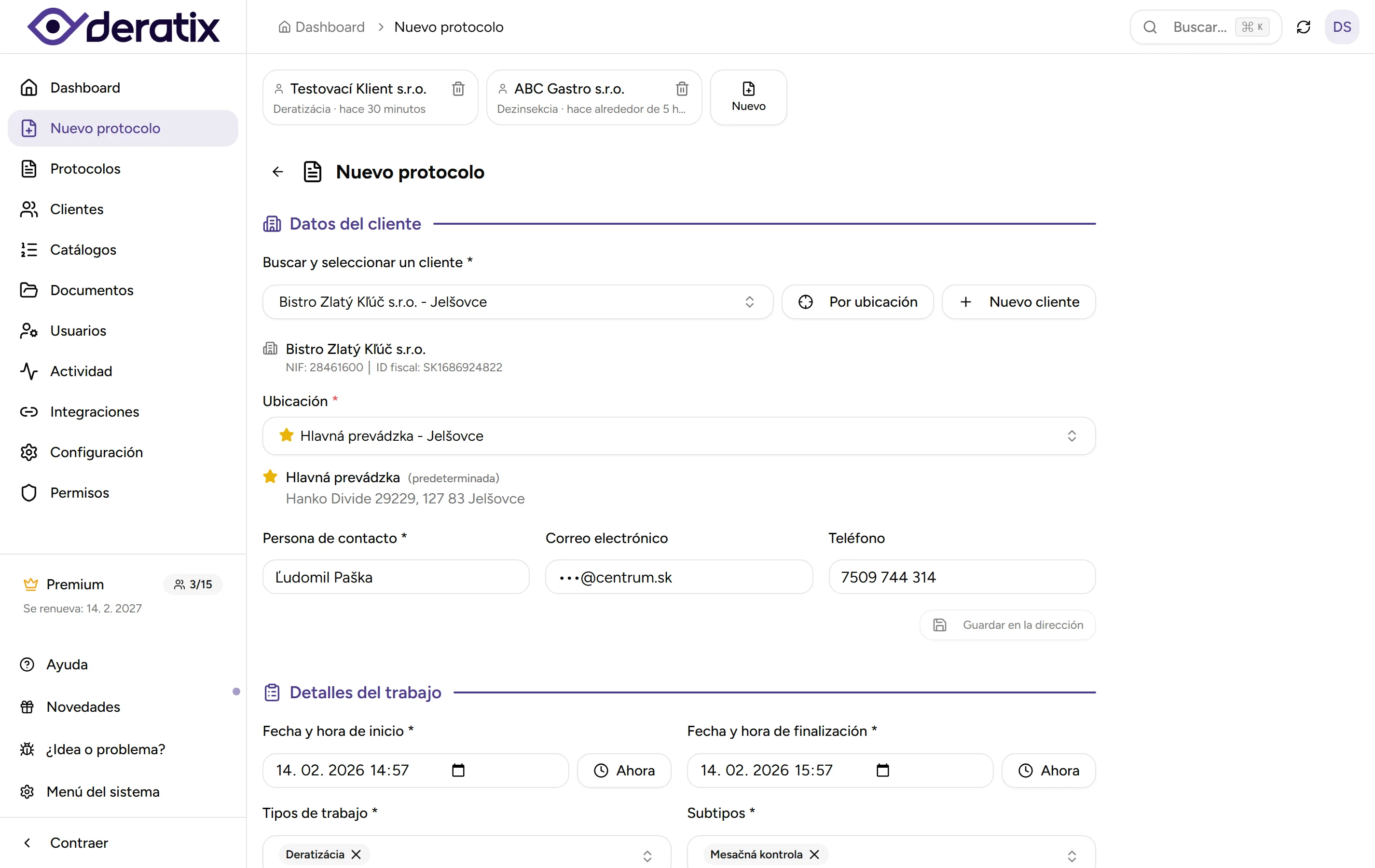This screenshot has width=1375, height=868.
Task: Navigate to Integraciones section
Action: tap(94, 412)
